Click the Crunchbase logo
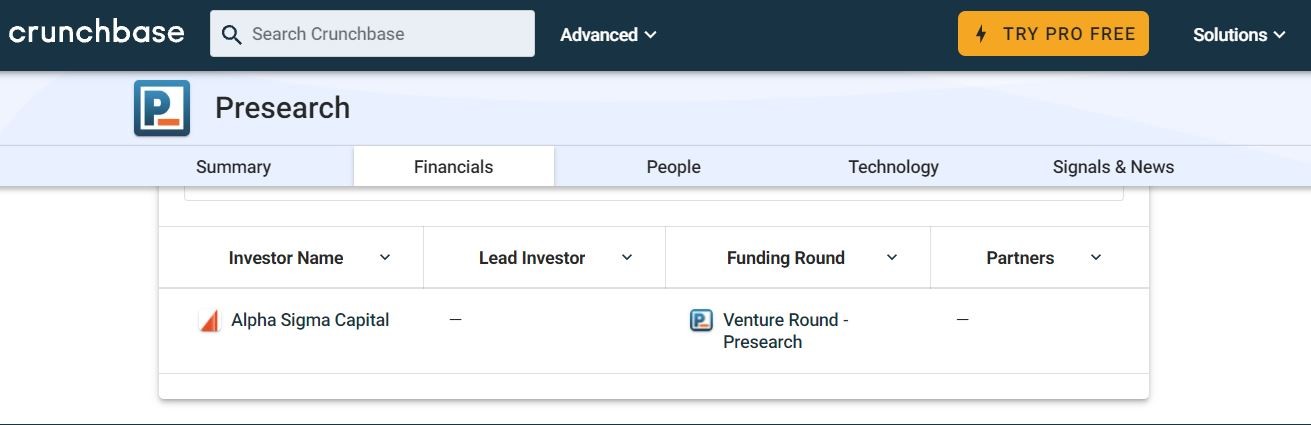Screen dimensions: 1311x425 97,32
